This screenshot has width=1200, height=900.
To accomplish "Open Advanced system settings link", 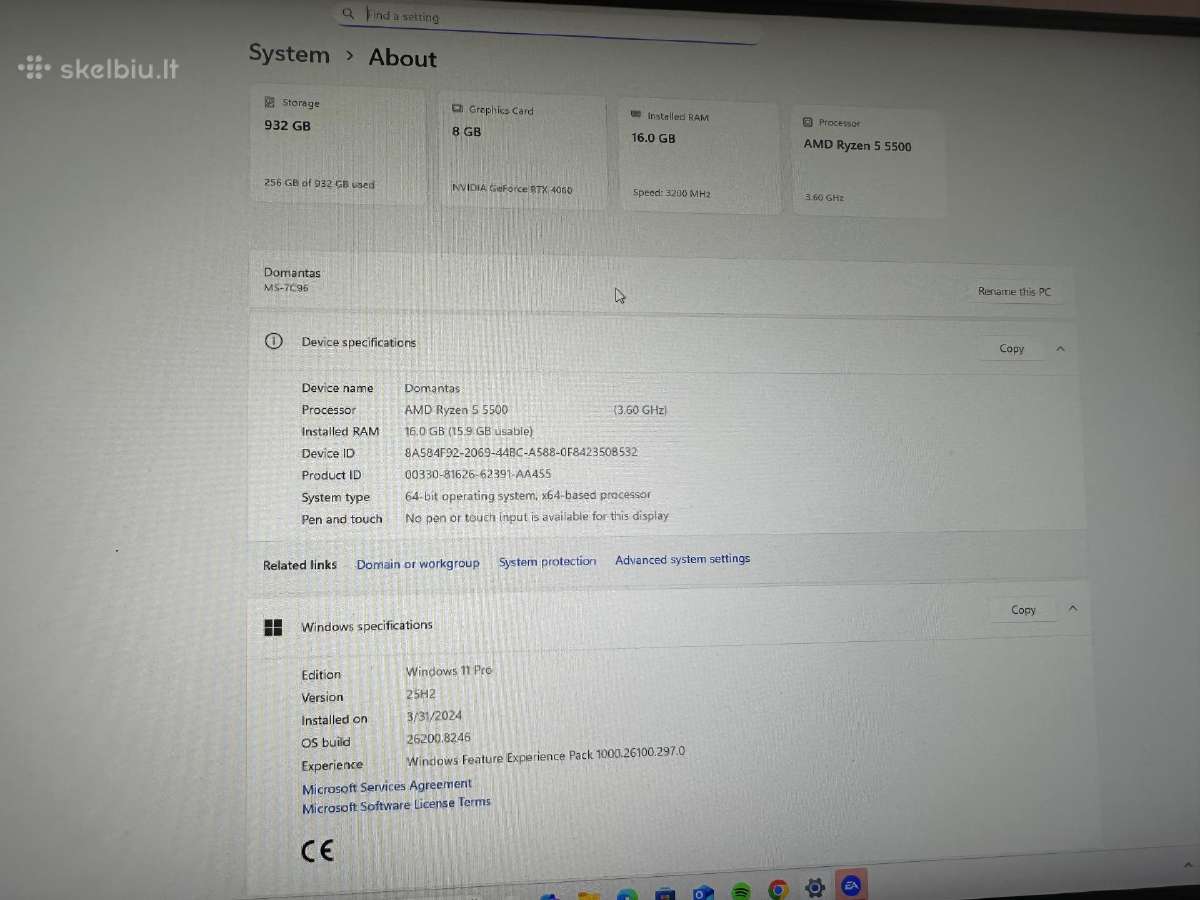I will pos(682,560).
